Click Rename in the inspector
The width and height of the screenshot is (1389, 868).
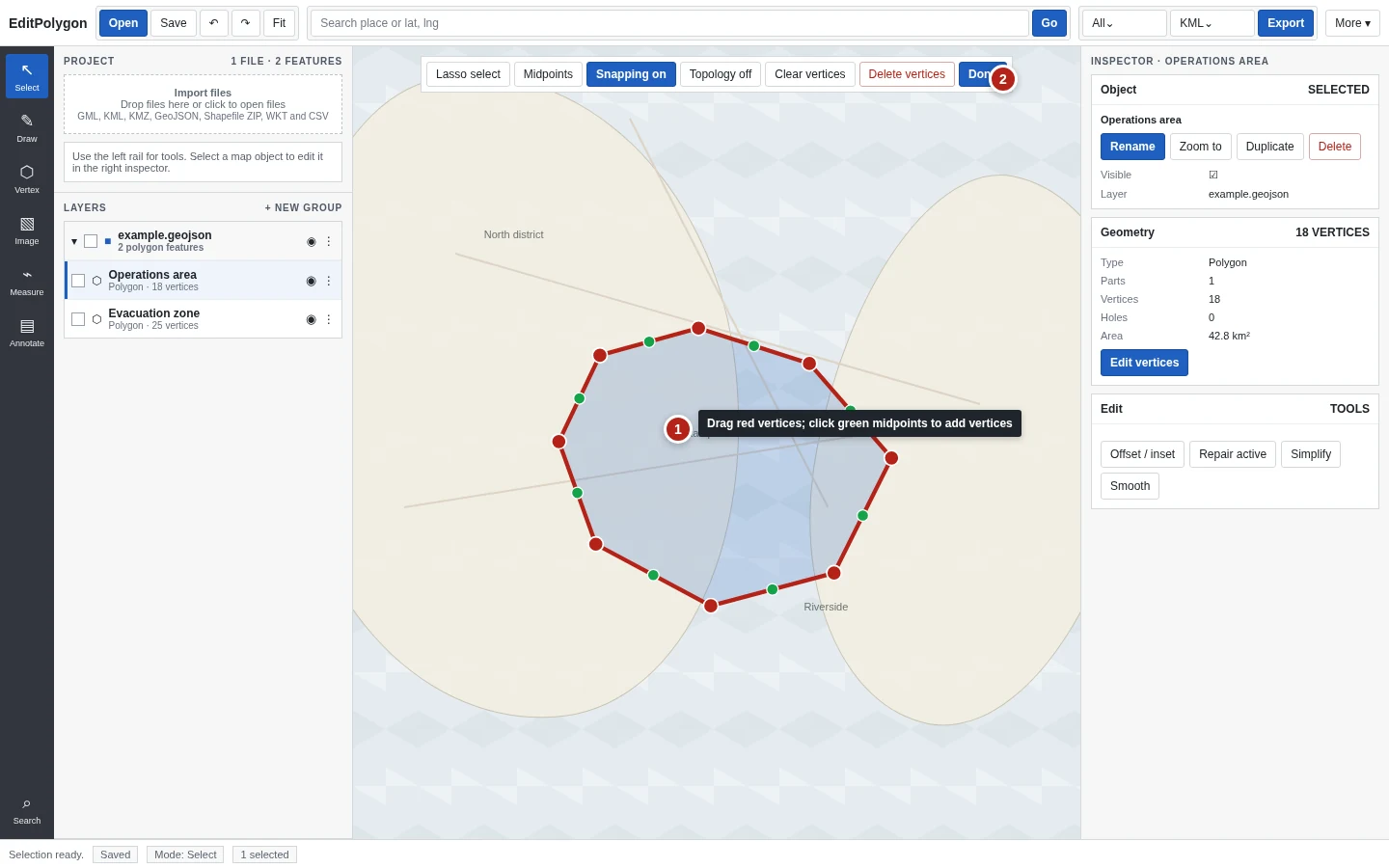[x=1132, y=147]
